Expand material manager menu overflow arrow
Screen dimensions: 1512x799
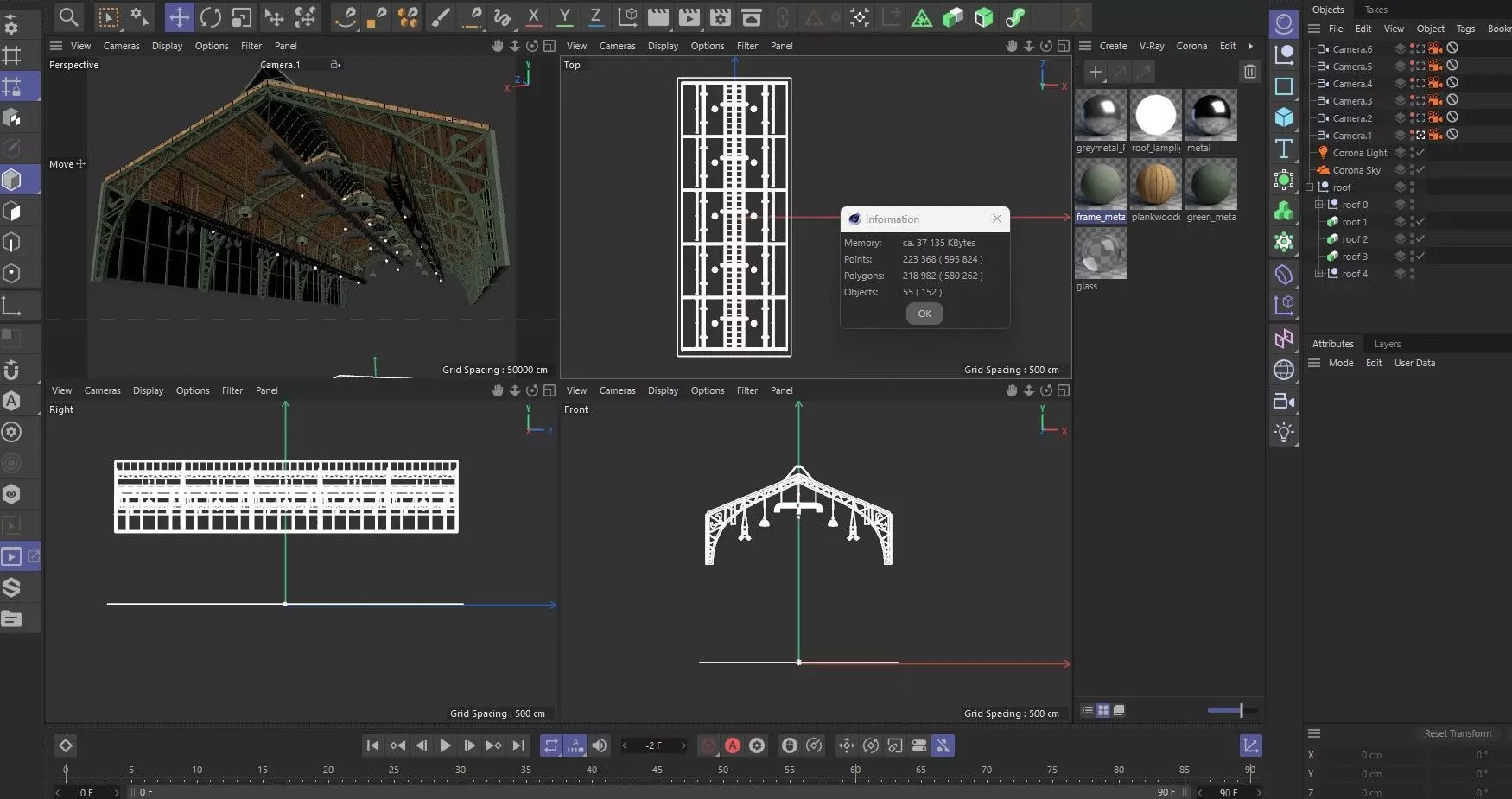(x=1250, y=46)
